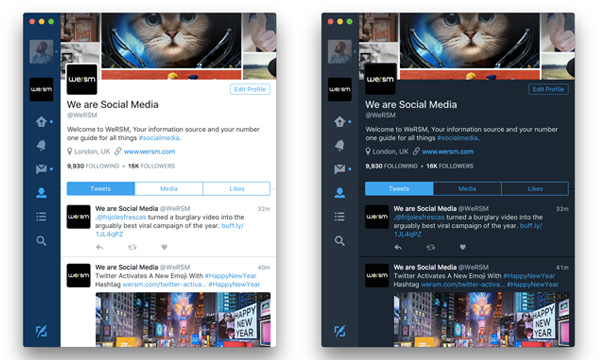Screen dimensions: 600x360
Task: View 16K Followers count in dark window
Action: [x=450, y=166]
